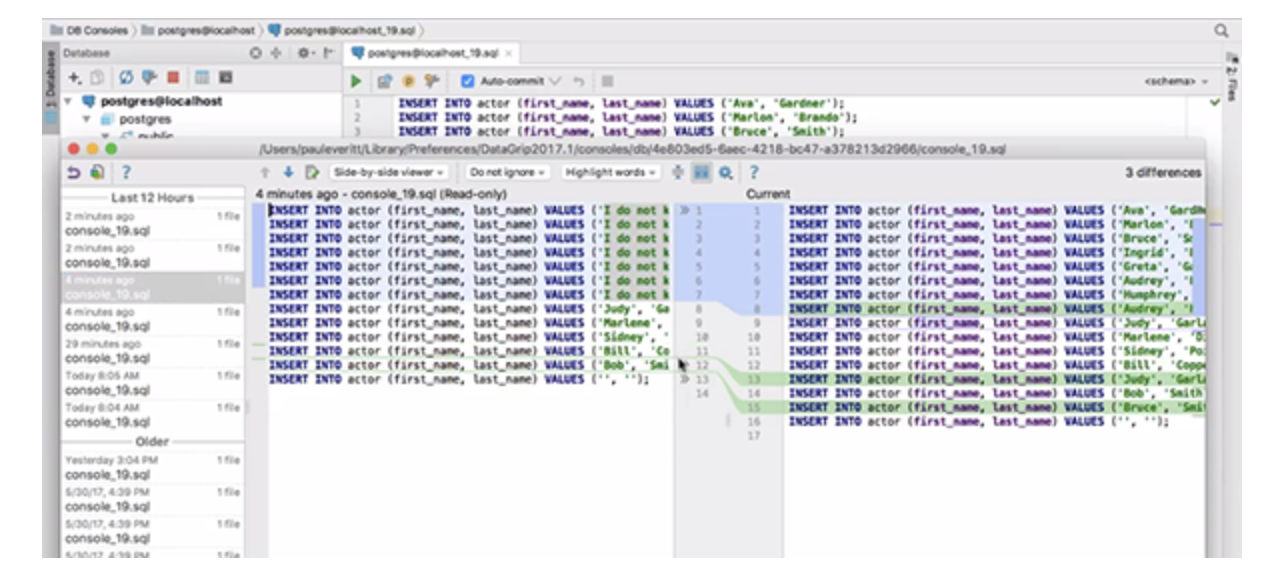Open diff settings magnifier-gear icon
1282x582 pixels.
point(725,173)
